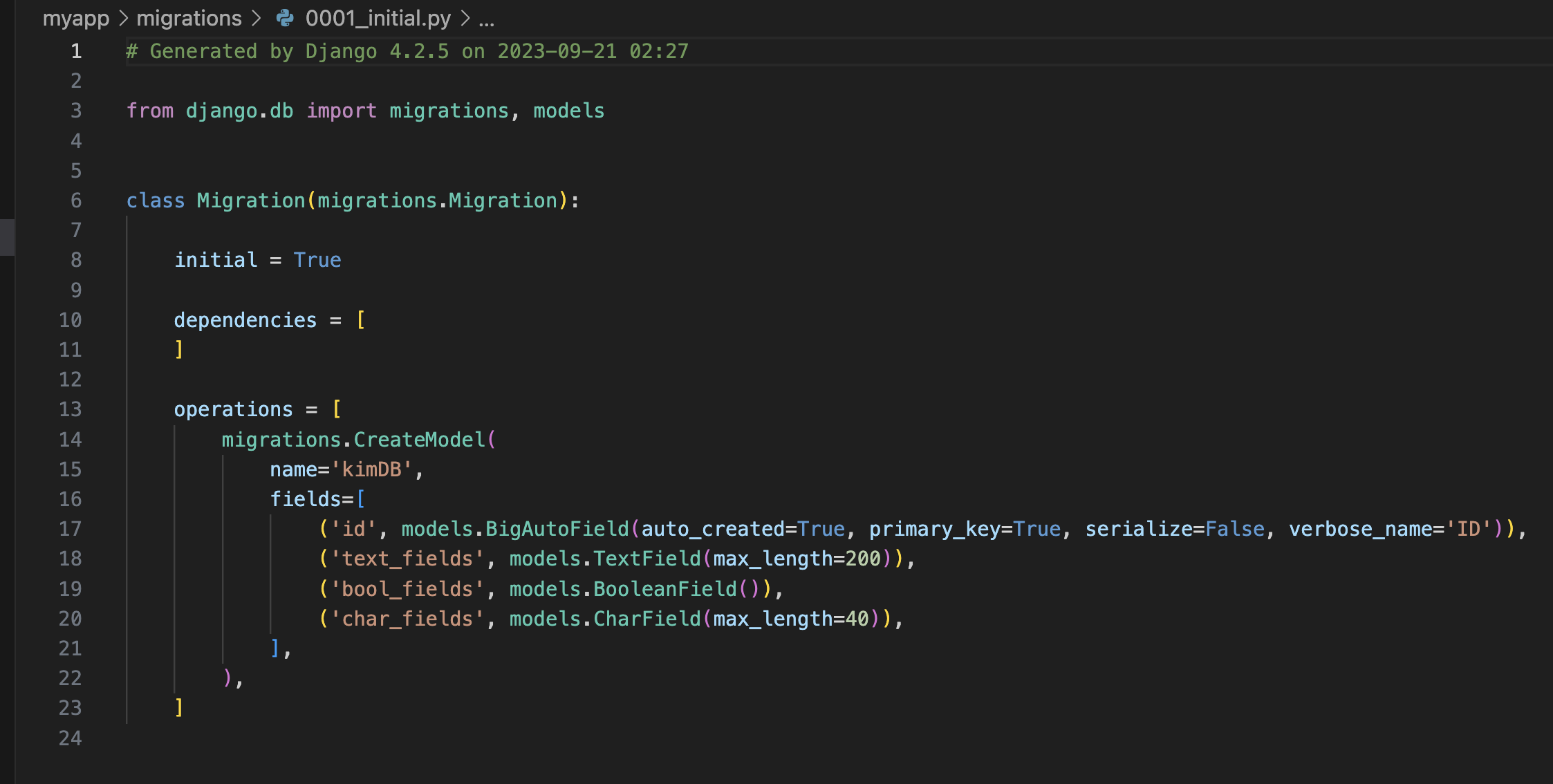The image size is (1553, 784).
Task: Click 'CreateModel' on line 14
Action: tap(420, 440)
